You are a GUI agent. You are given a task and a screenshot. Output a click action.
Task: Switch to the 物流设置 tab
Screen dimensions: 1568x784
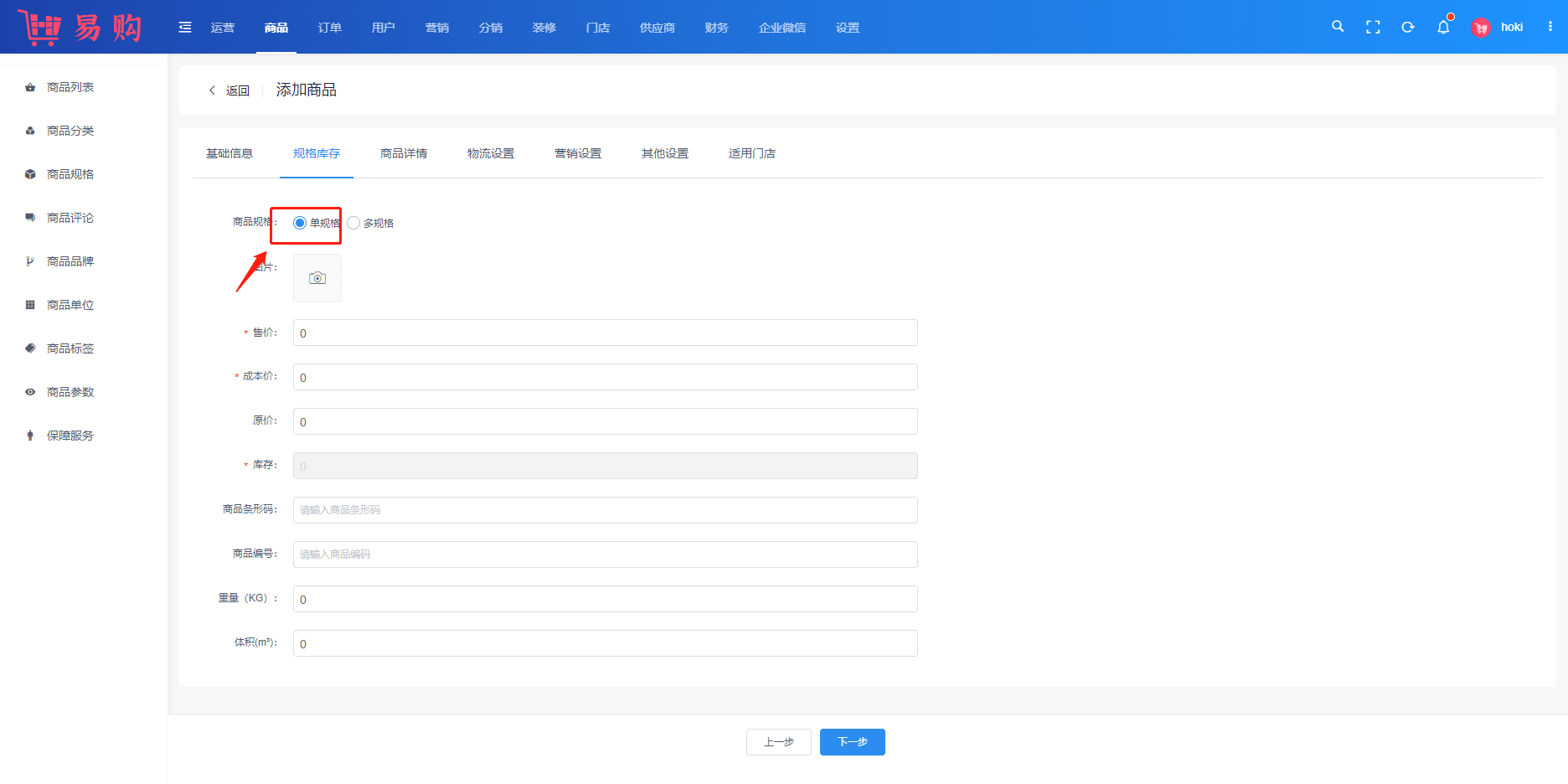click(491, 153)
